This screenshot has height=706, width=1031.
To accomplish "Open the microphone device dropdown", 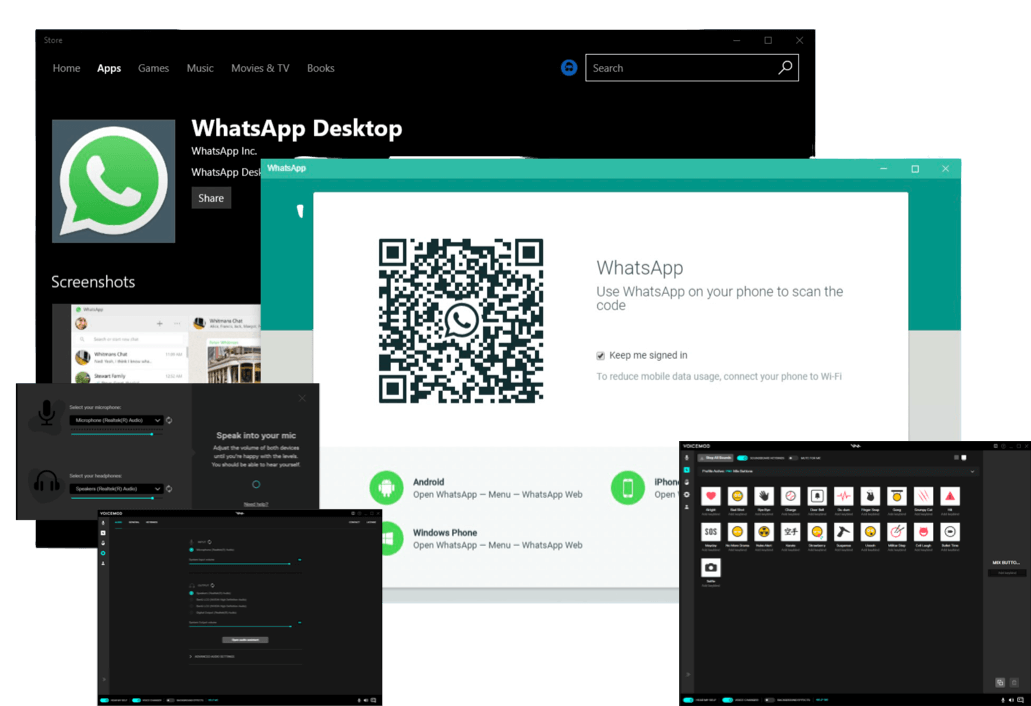I will (116, 420).
